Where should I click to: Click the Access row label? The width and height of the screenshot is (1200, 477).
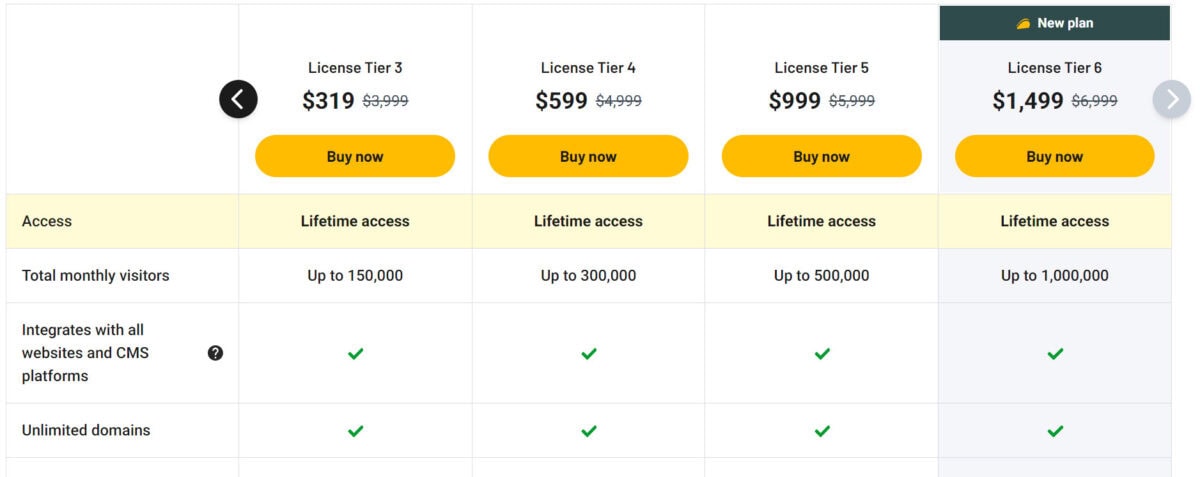[47, 221]
